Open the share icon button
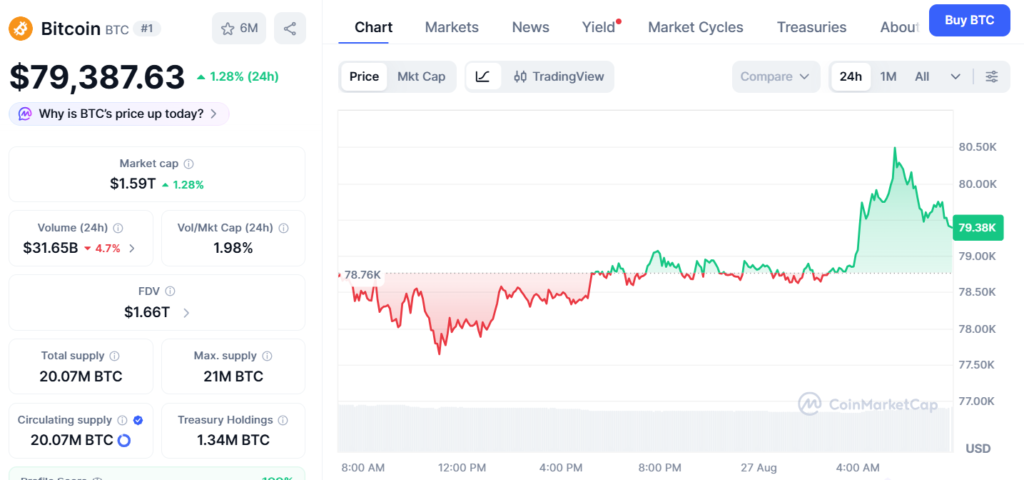1024x480 pixels. (x=290, y=29)
